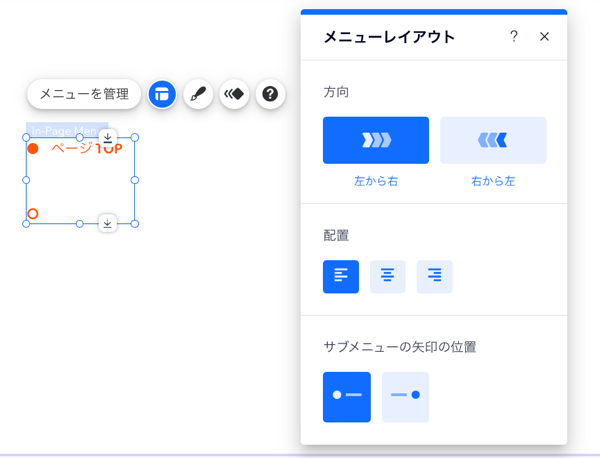Click the top stretch download handle on the menu
Screen dimensions: 600x458
click(108, 138)
